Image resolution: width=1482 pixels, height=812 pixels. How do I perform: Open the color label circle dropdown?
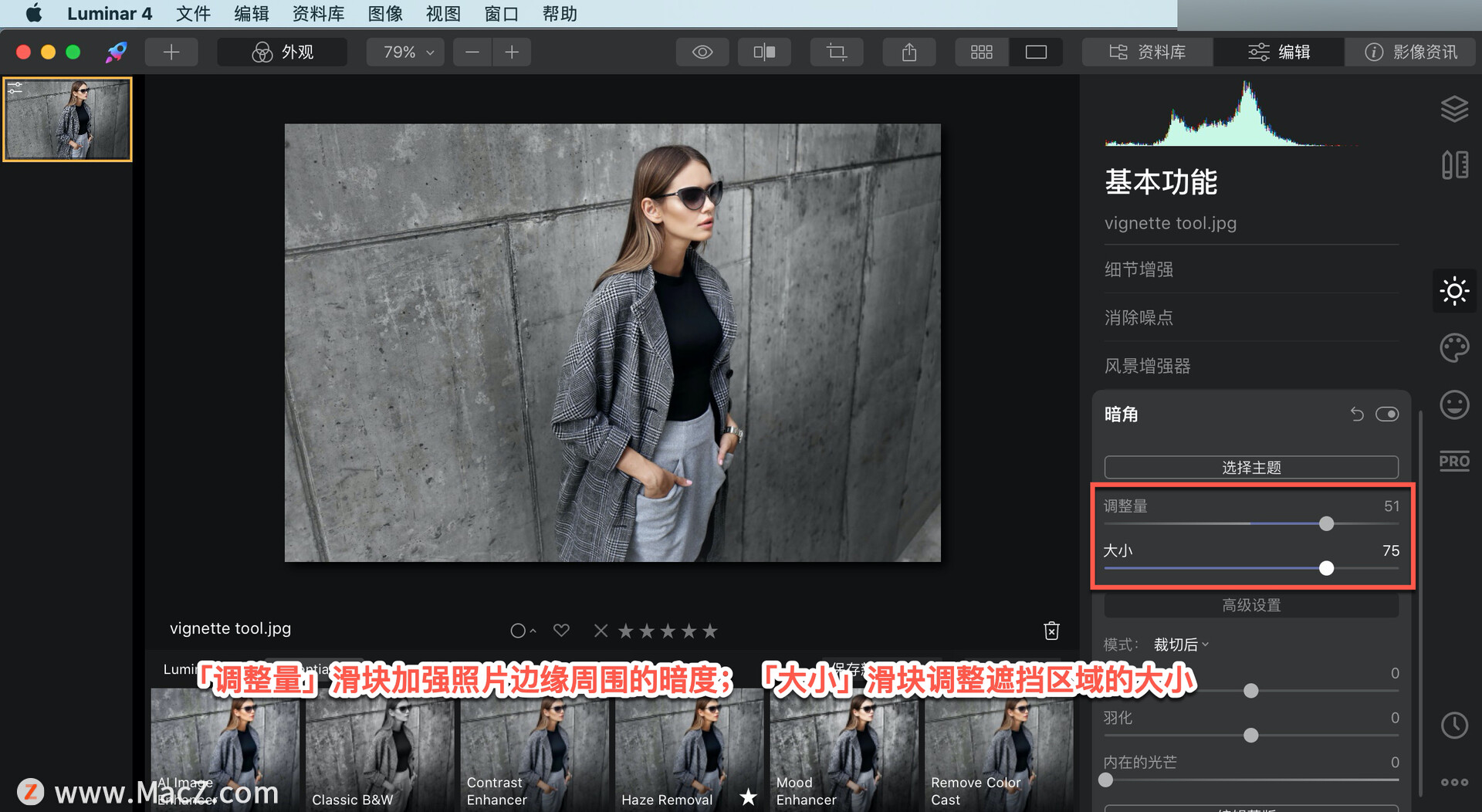click(x=523, y=631)
